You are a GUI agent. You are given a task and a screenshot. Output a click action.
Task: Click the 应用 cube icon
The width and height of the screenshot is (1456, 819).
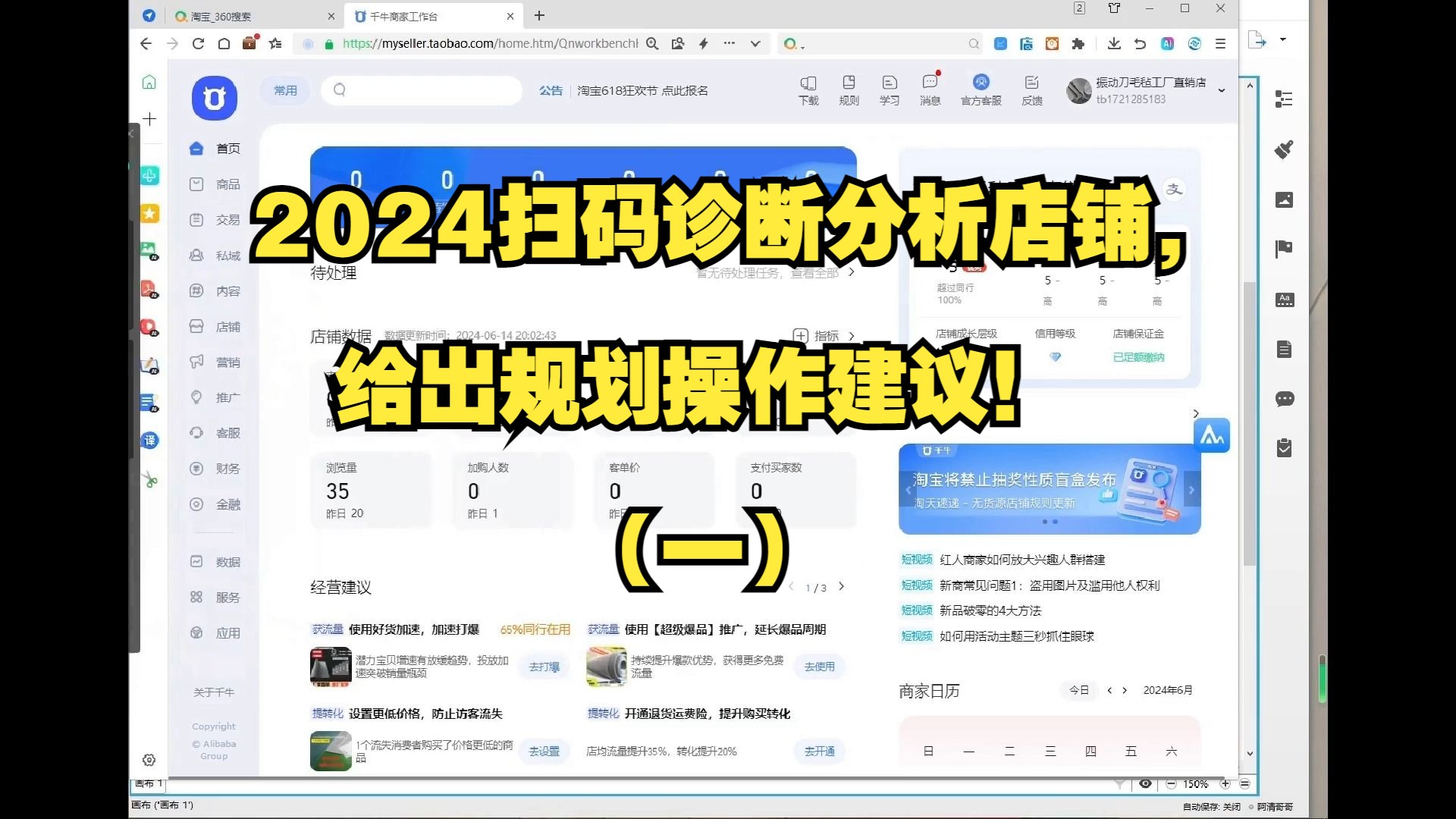[x=196, y=633]
